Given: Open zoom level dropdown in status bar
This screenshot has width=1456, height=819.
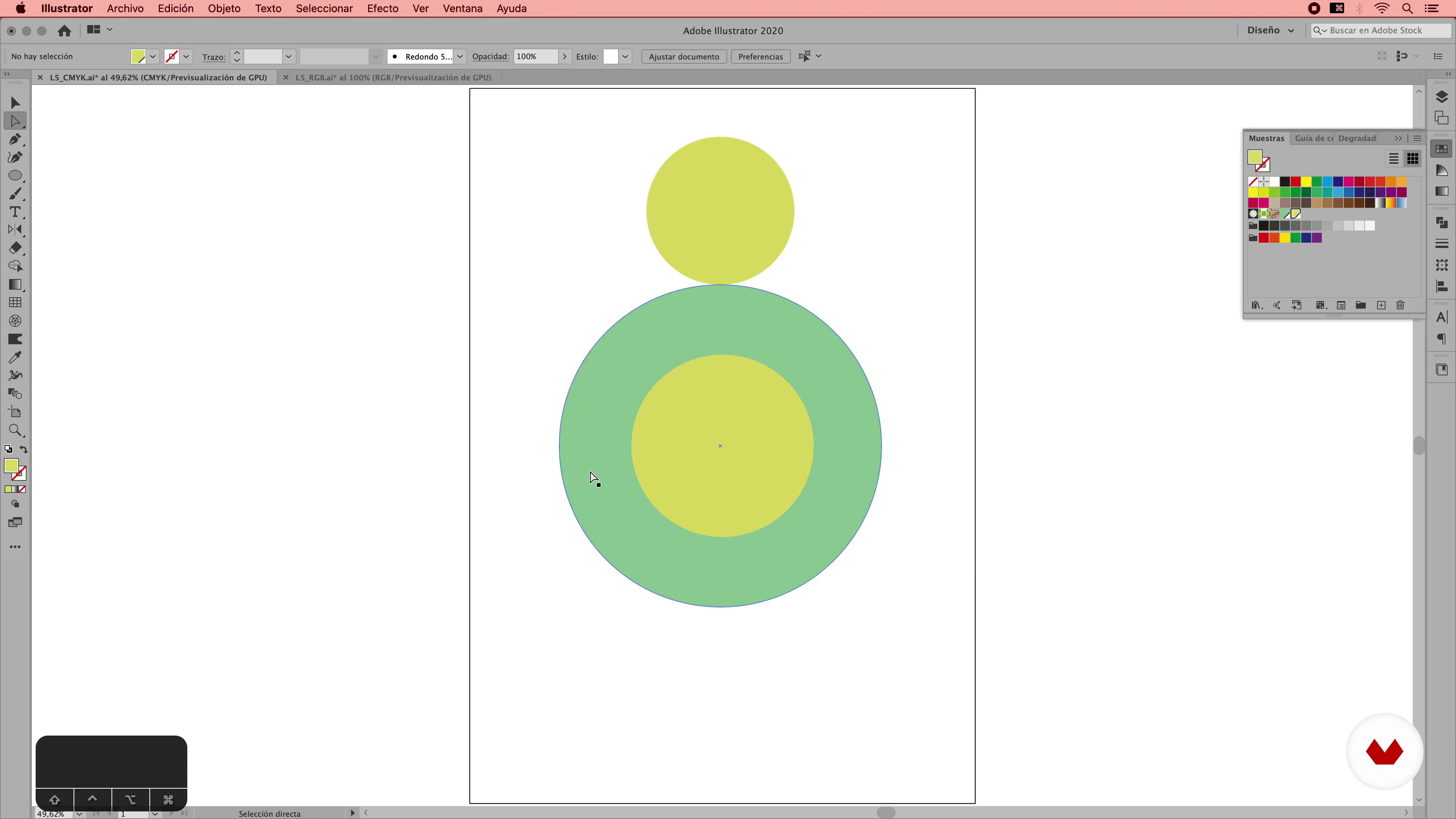Looking at the screenshot, I should pyautogui.click(x=79, y=813).
